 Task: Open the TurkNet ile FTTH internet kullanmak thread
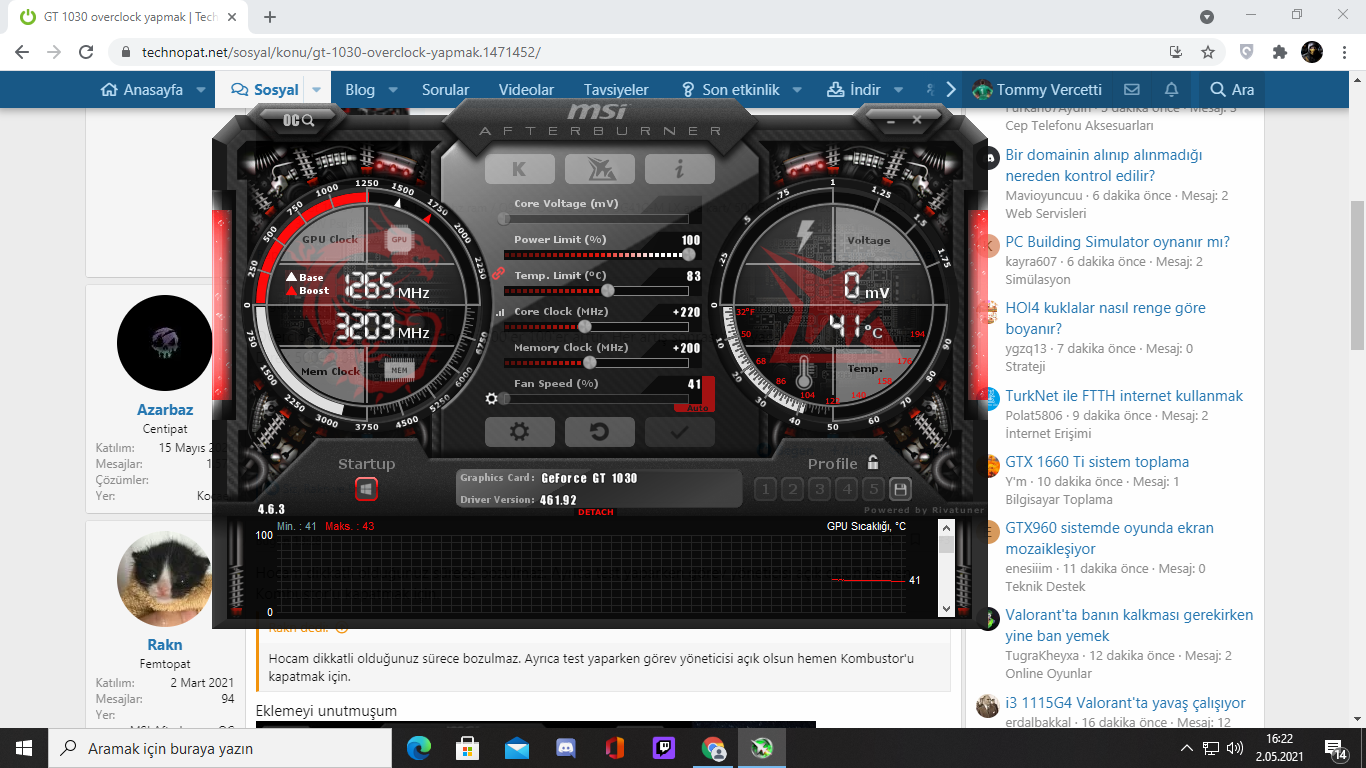pos(1124,396)
